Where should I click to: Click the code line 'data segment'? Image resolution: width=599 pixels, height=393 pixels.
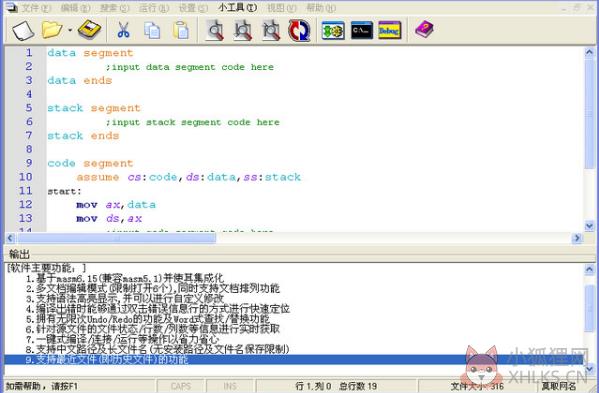pyautogui.click(x=90, y=53)
